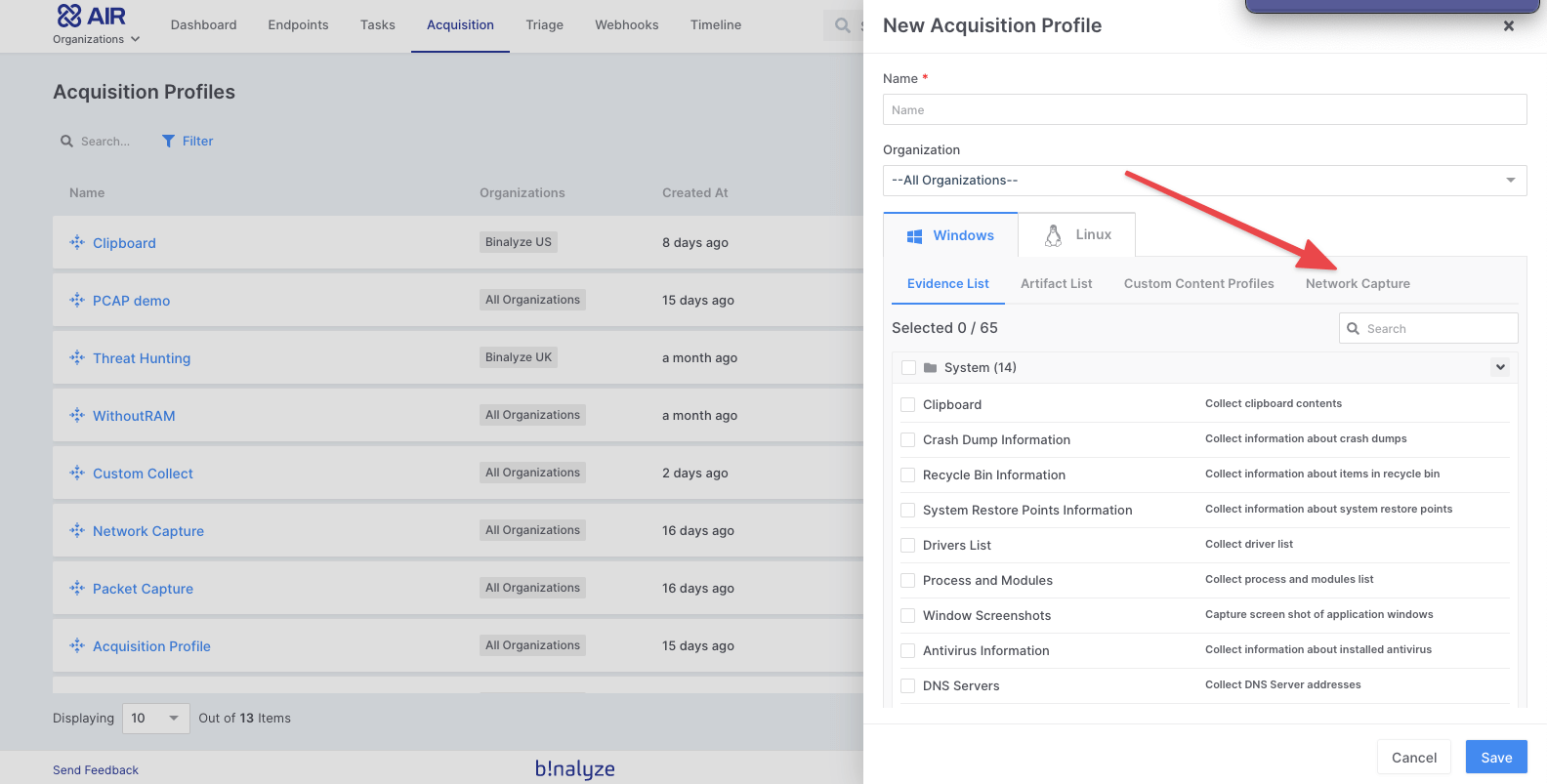Collapse the System group chevron

1500,368
